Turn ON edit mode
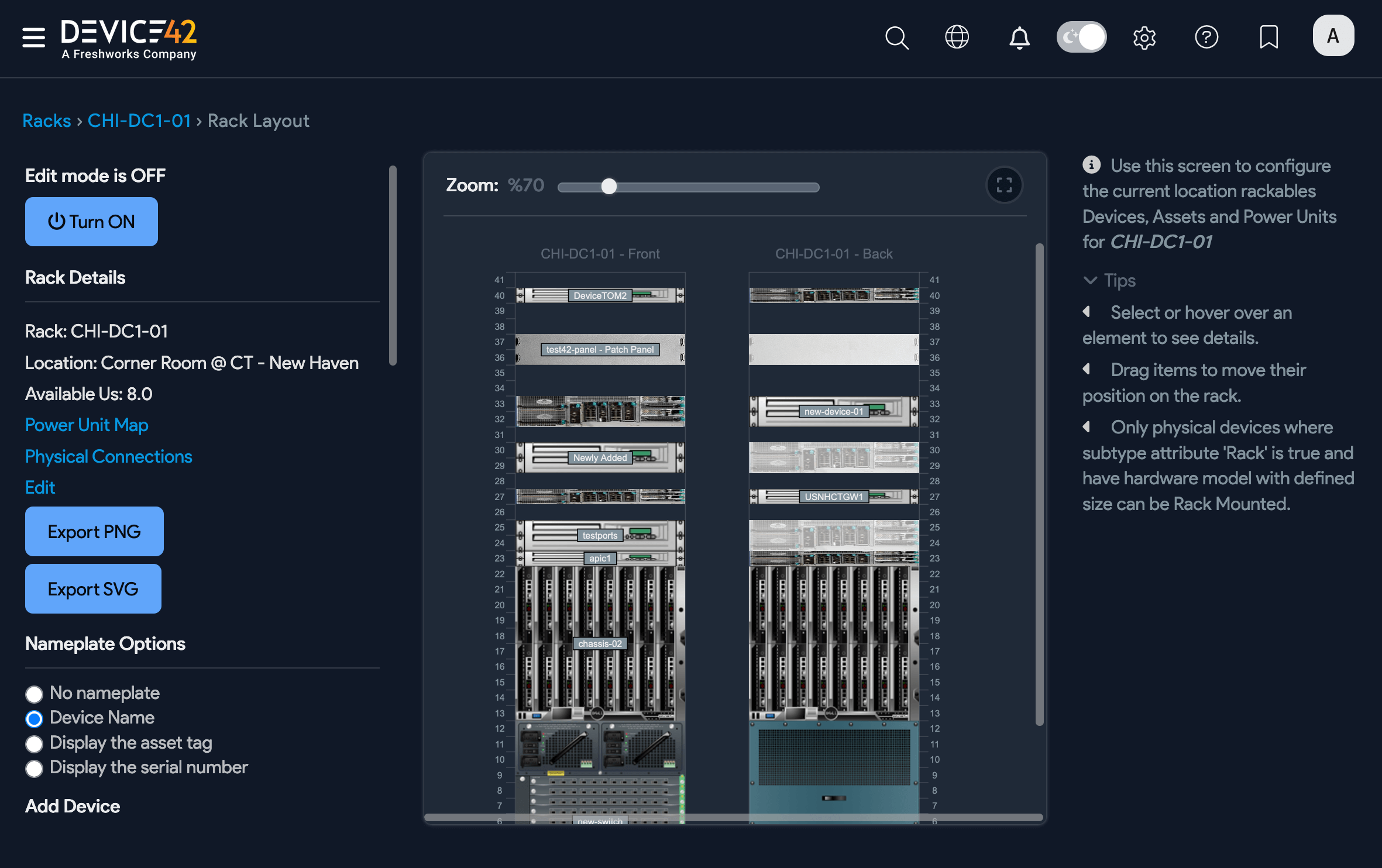Viewport: 1382px width, 868px height. coord(91,222)
